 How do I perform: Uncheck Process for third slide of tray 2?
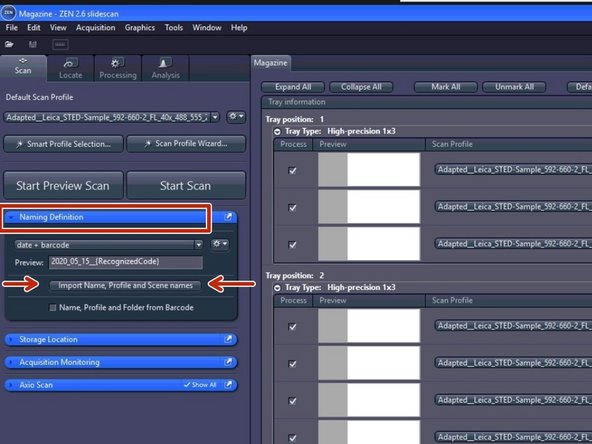[292, 401]
